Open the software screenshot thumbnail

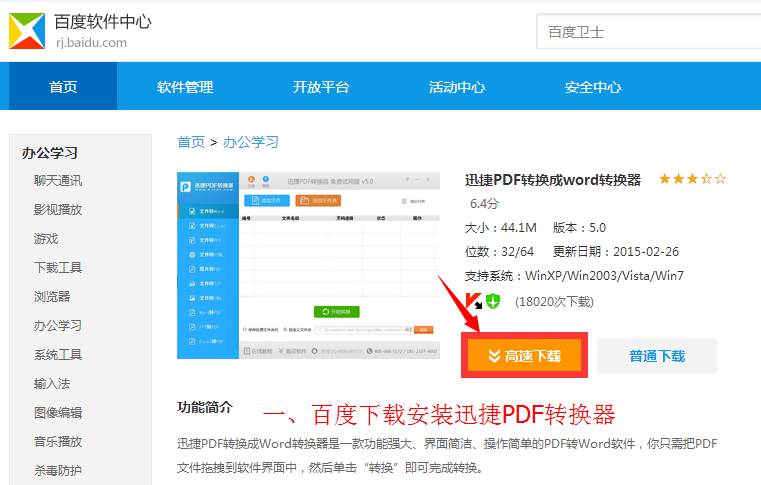pyautogui.click(x=309, y=266)
